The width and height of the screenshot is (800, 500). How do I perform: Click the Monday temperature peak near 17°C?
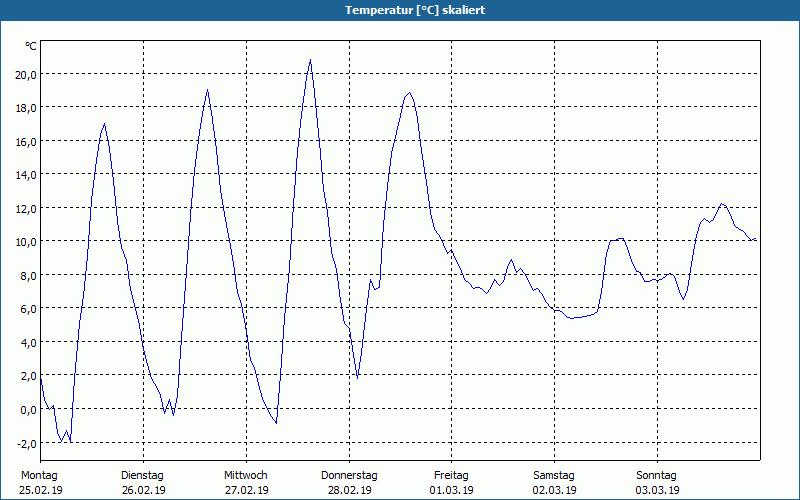tap(104, 124)
